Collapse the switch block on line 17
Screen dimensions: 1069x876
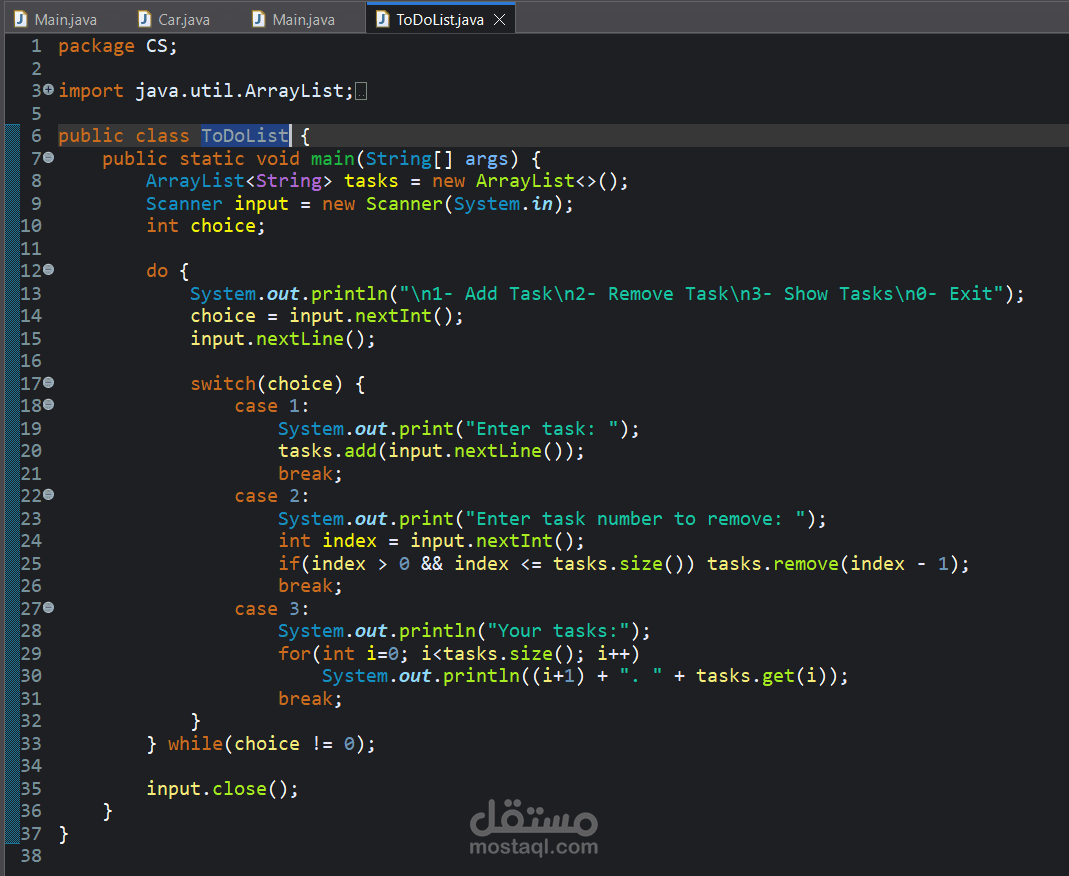click(48, 382)
